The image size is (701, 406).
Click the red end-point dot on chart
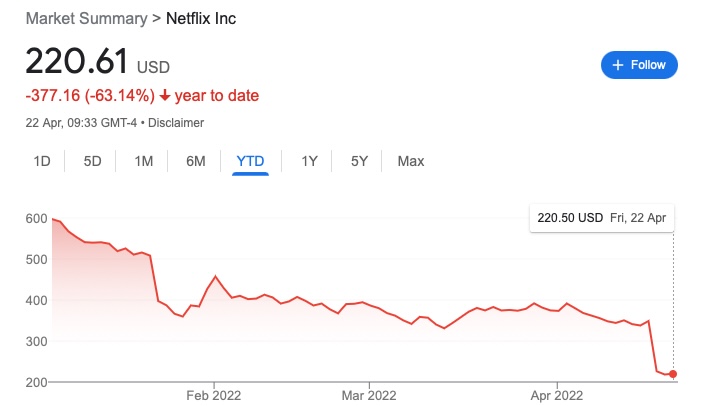coord(673,374)
